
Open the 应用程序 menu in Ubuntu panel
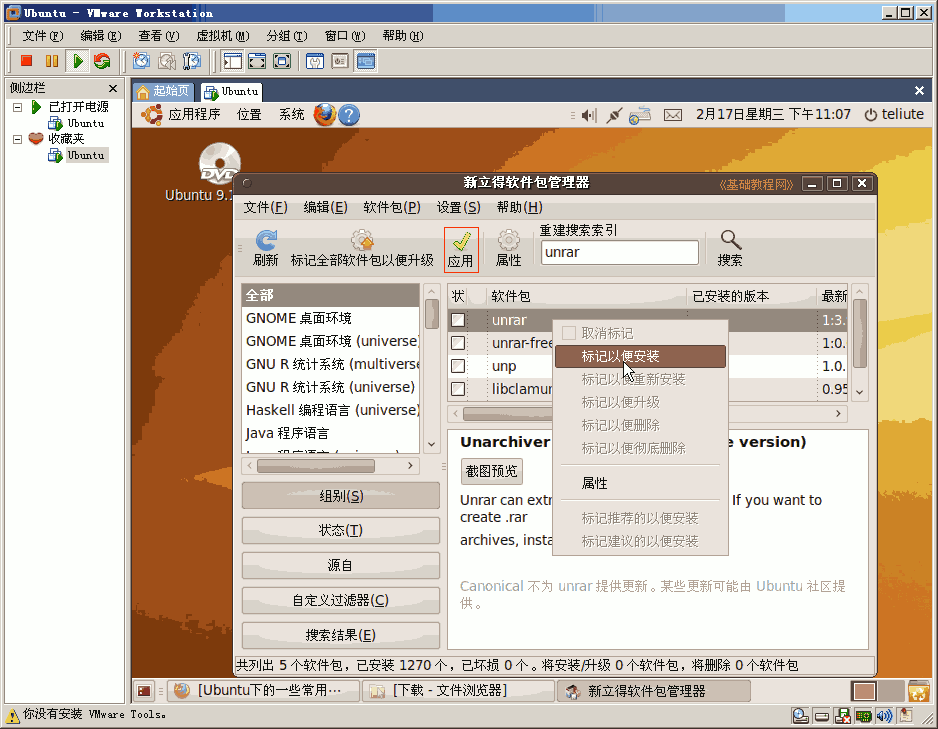coord(194,114)
